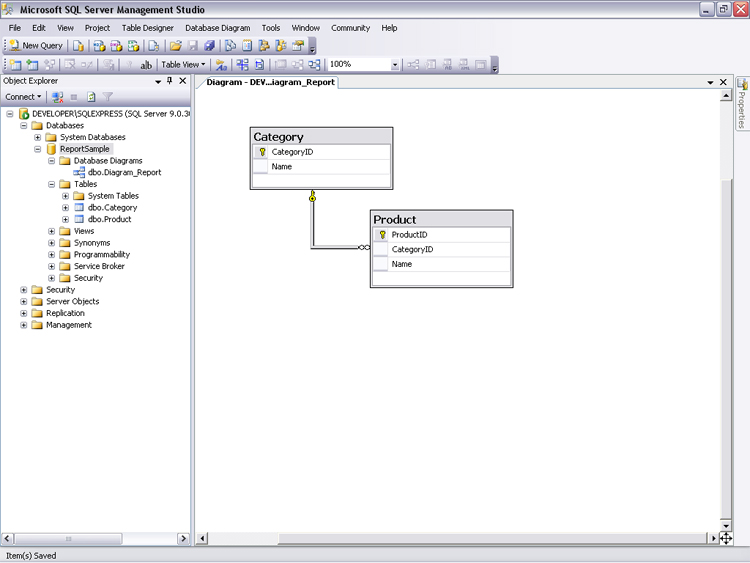Expand the System Databases node
This screenshot has width=750, height=563.
pos(37,137)
